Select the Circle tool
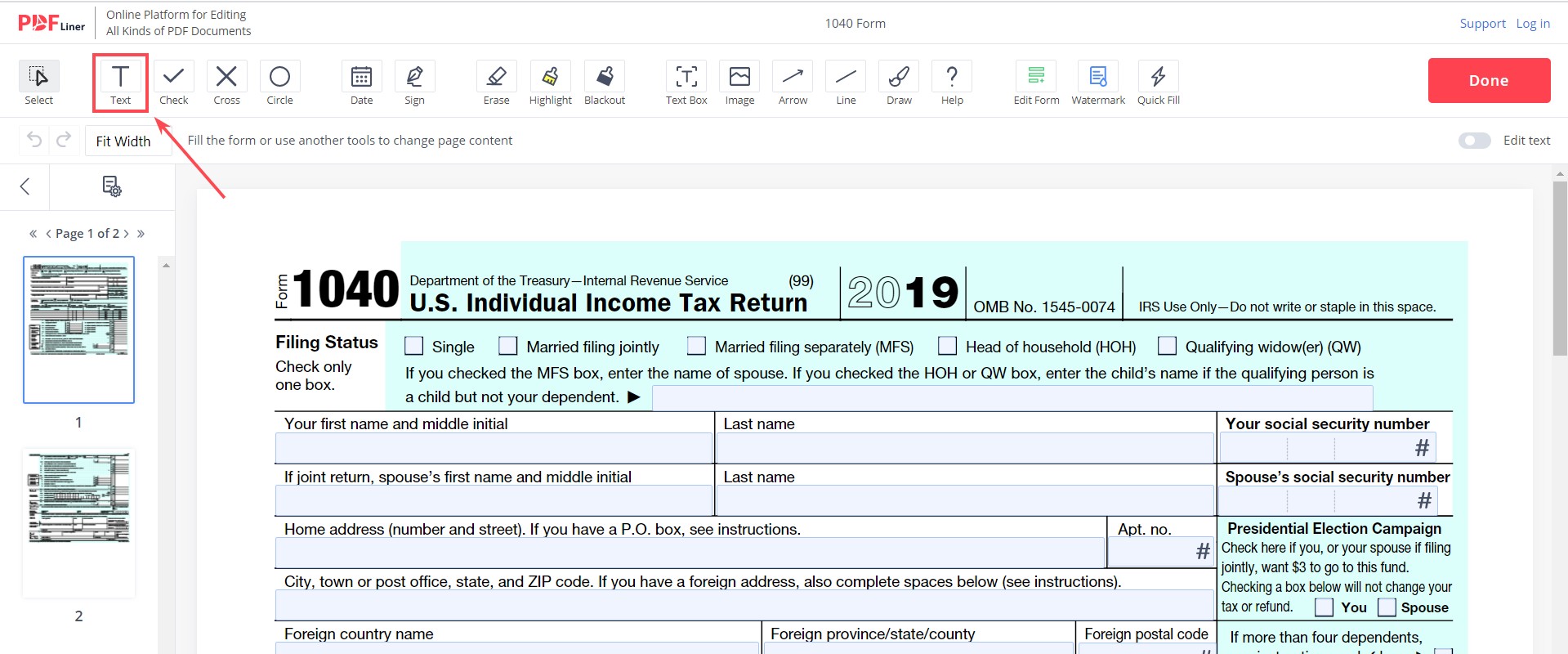 tap(279, 83)
